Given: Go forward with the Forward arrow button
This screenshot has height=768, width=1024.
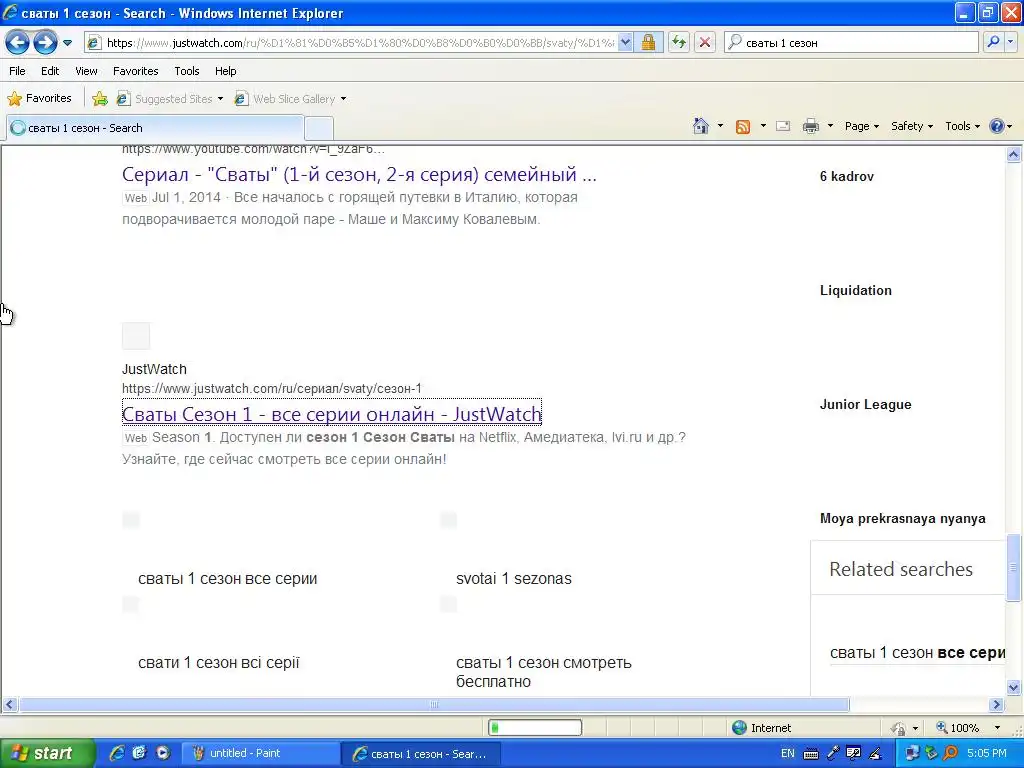Looking at the screenshot, I should click(x=45, y=43).
